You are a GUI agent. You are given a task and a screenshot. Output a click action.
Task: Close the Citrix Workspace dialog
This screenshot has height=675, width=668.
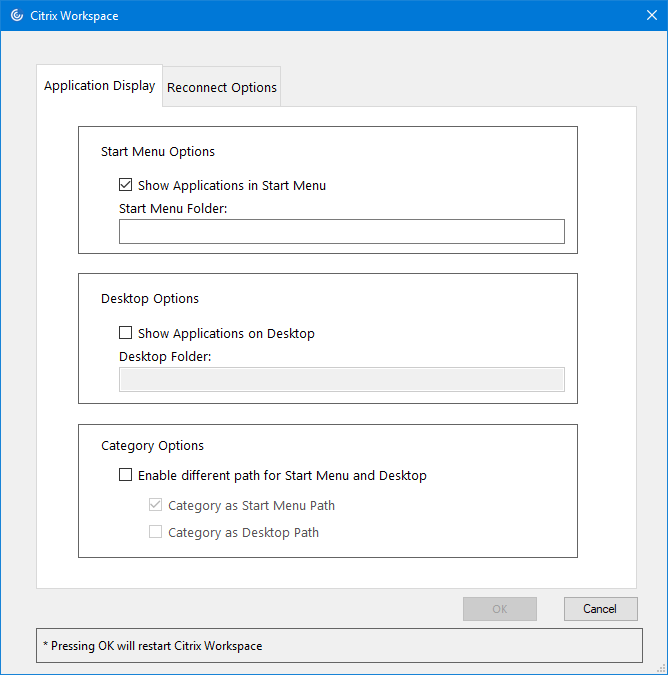tap(652, 15)
